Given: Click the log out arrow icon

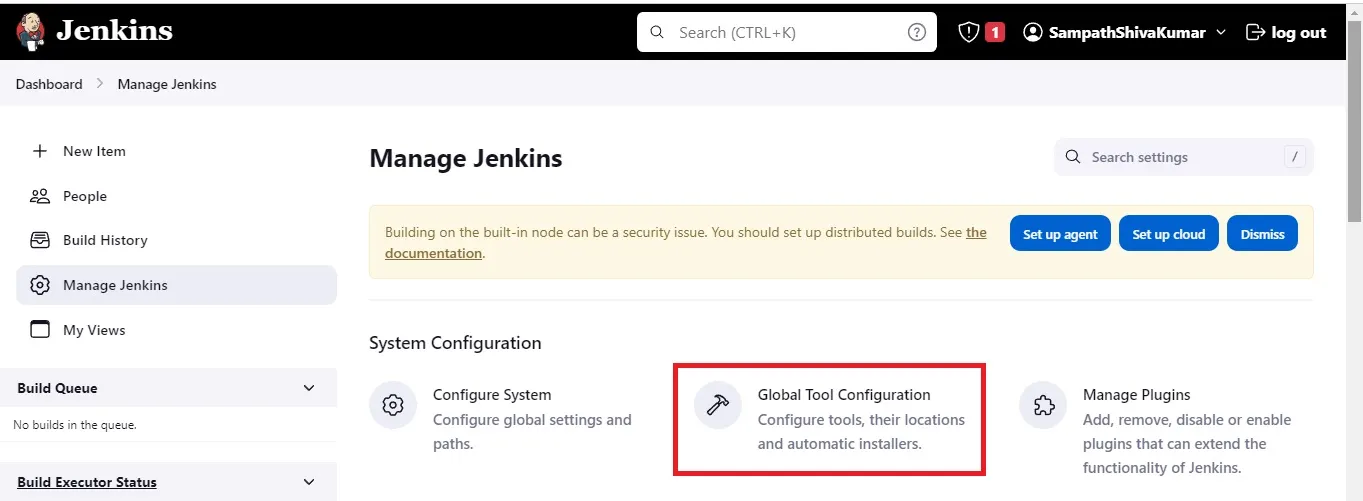Looking at the screenshot, I should pos(1255,33).
